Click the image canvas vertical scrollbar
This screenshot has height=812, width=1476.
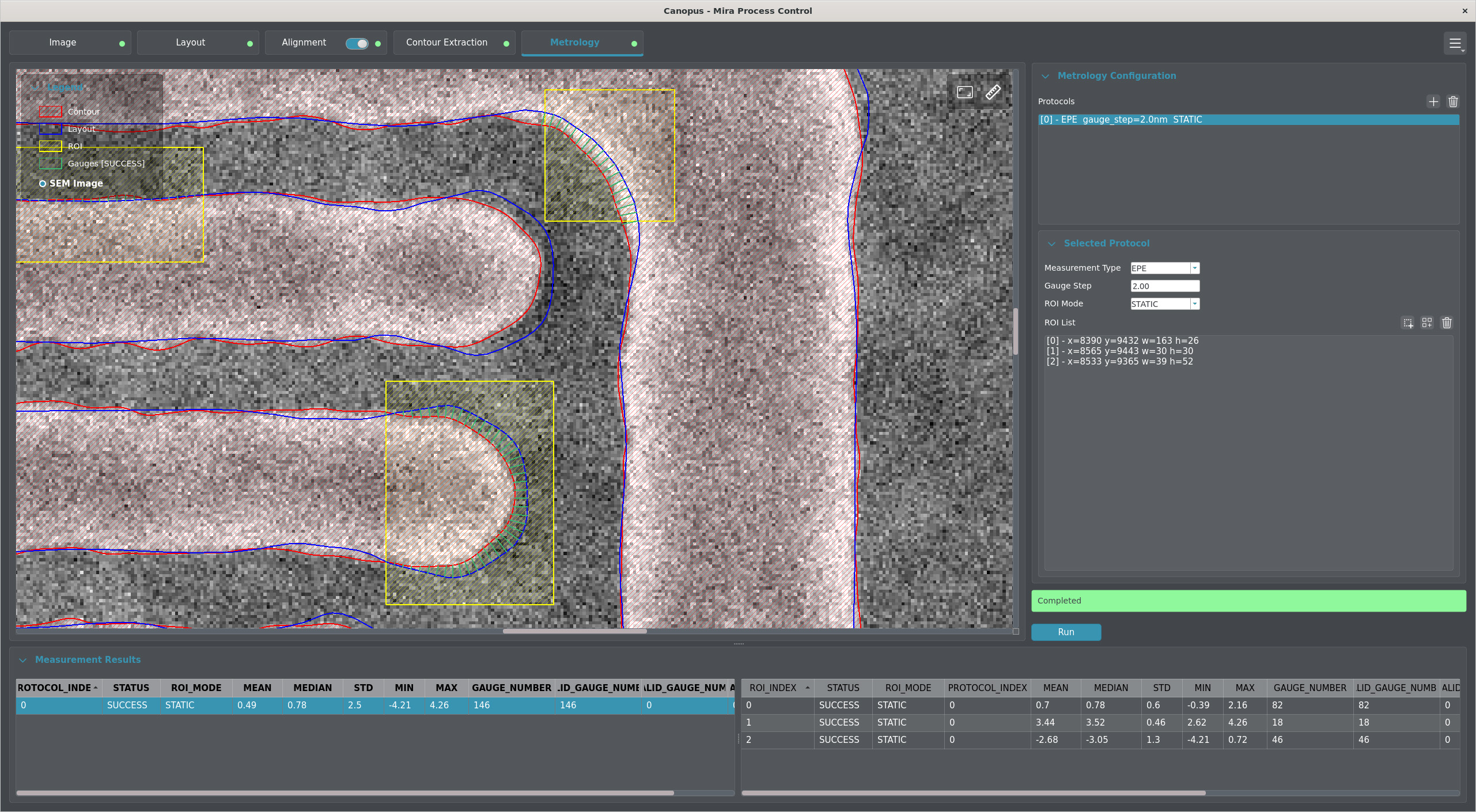tap(1016, 332)
